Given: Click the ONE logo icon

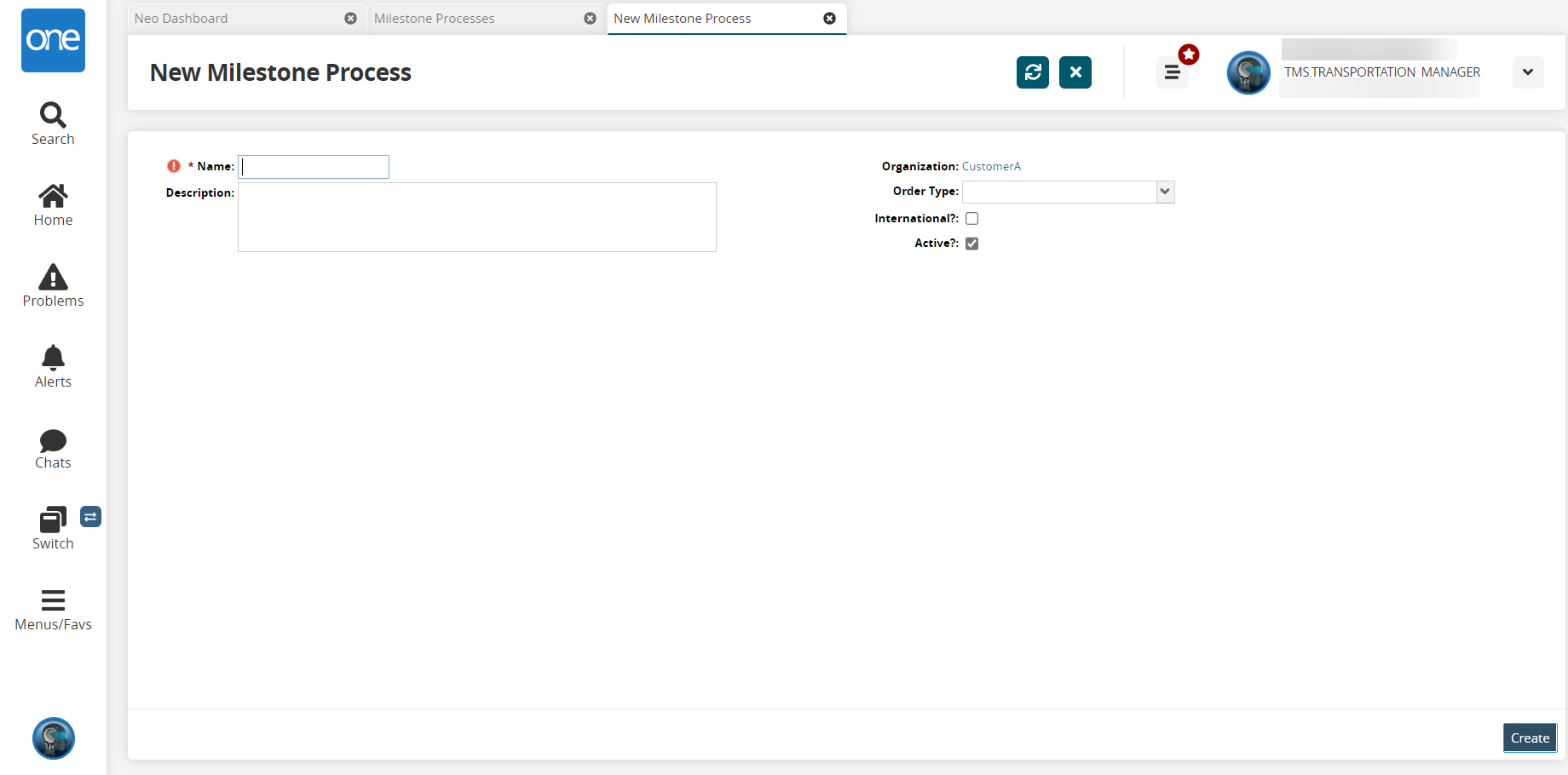Looking at the screenshot, I should point(53,40).
